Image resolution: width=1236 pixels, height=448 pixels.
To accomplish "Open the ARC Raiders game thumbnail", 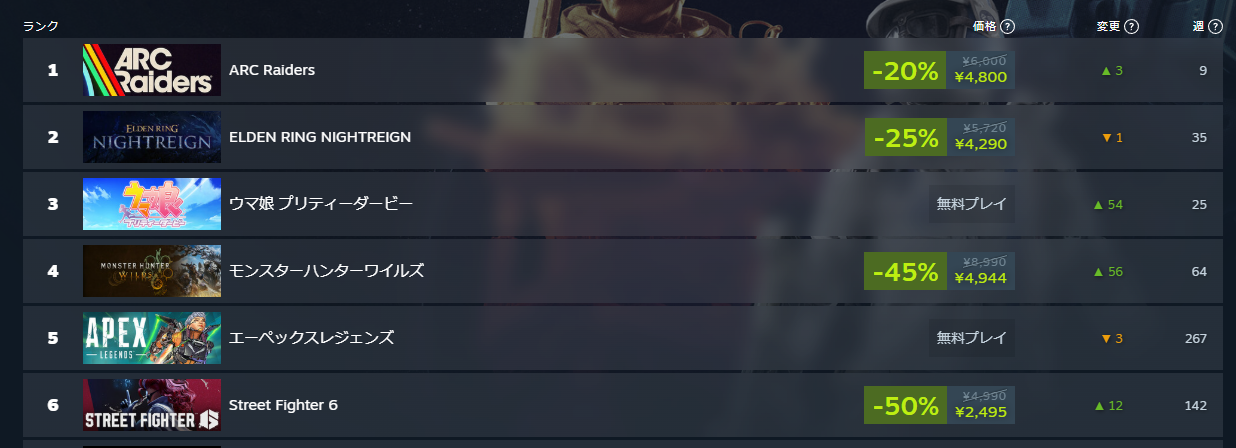I will click(x=152, y=70).
